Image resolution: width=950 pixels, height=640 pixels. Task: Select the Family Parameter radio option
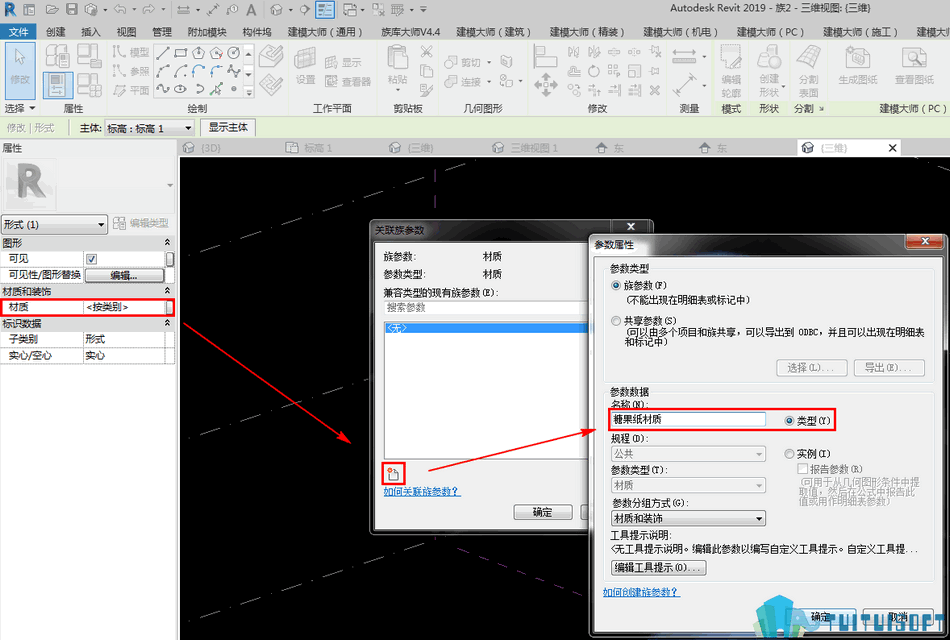tap(616, 285)
